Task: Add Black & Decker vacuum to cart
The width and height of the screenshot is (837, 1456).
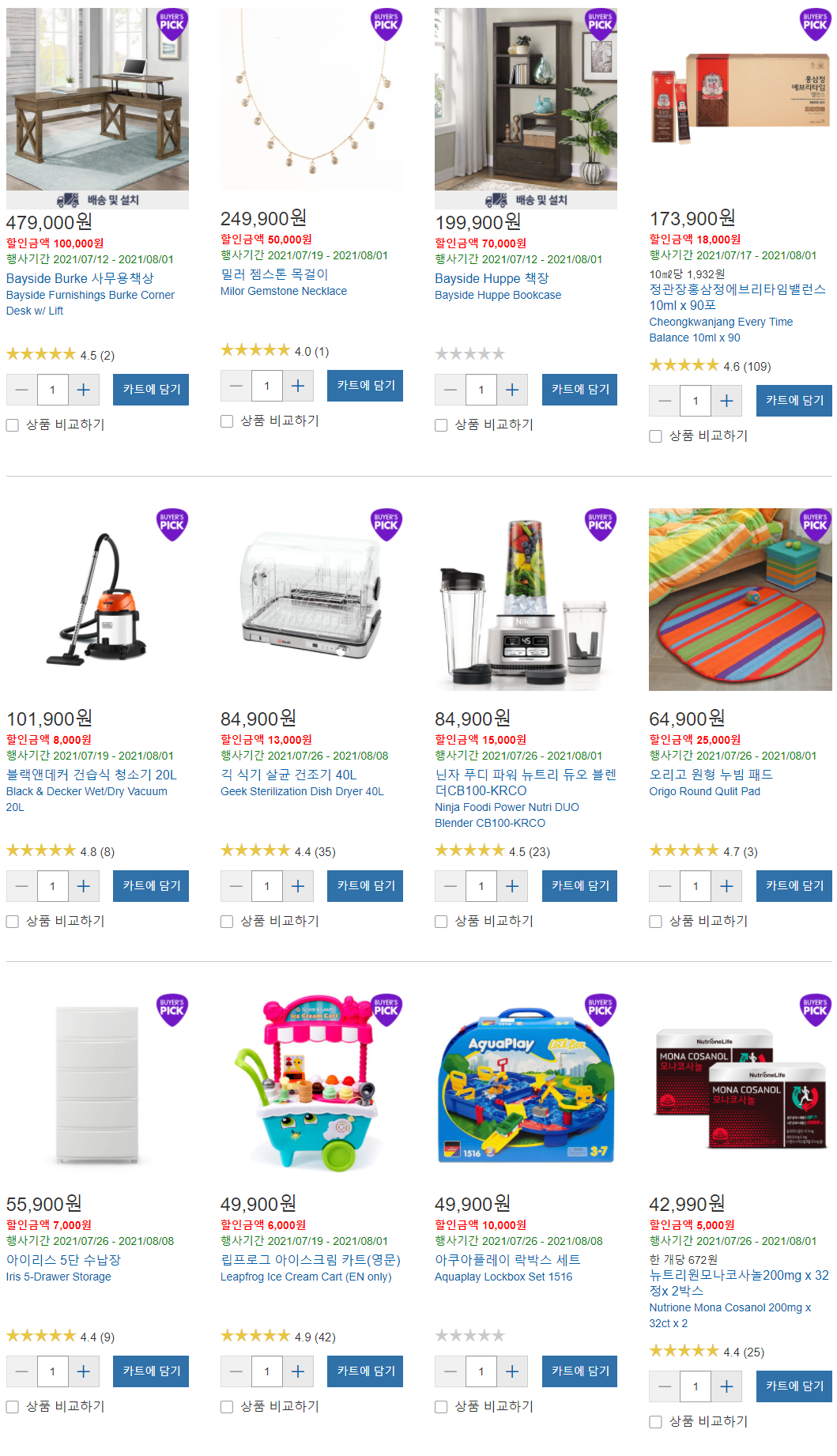Action: [151, 886]
